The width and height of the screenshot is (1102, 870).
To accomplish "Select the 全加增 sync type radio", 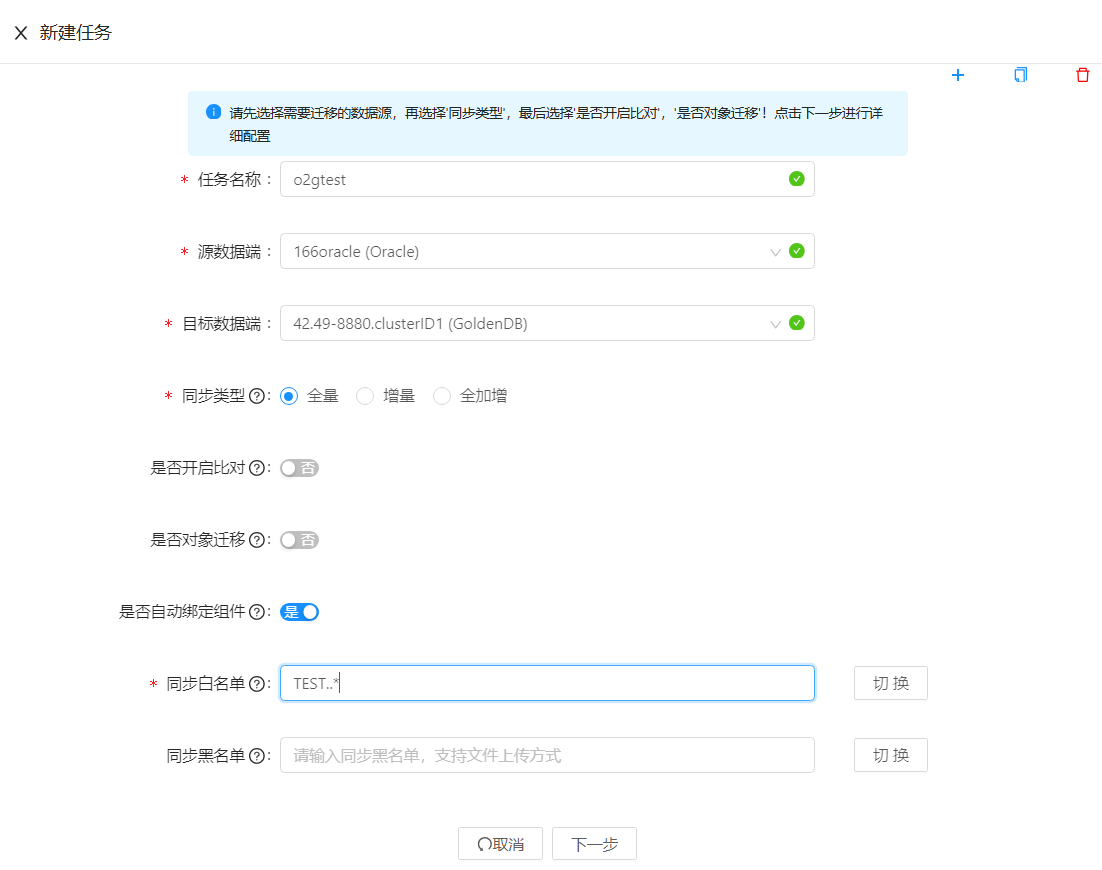I will click(x=441, y=396).
